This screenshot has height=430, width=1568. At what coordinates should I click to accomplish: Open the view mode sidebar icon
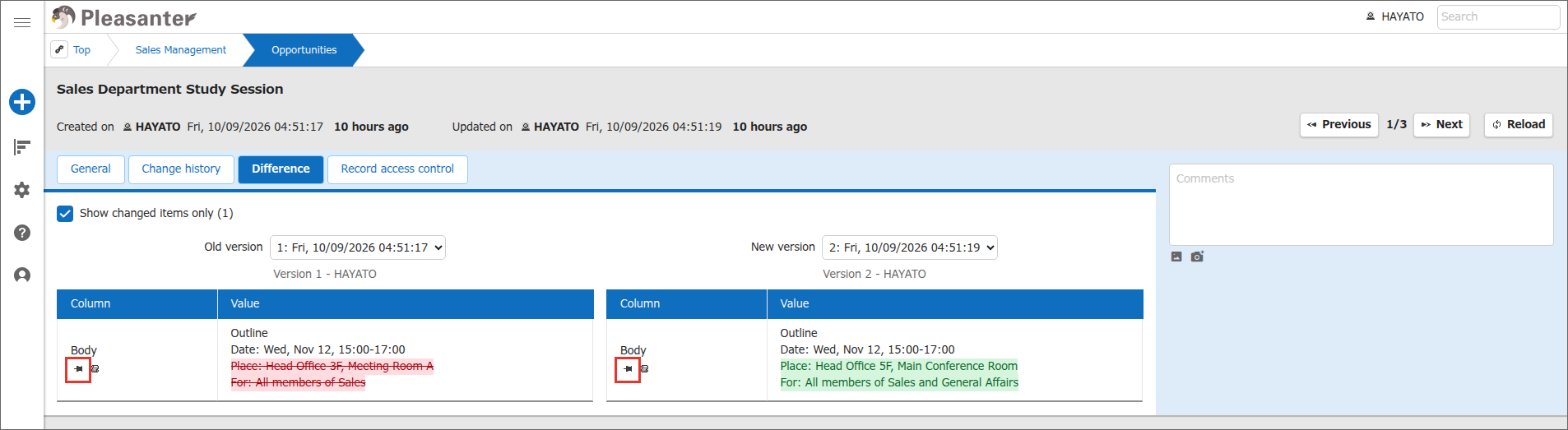point(22,147)
